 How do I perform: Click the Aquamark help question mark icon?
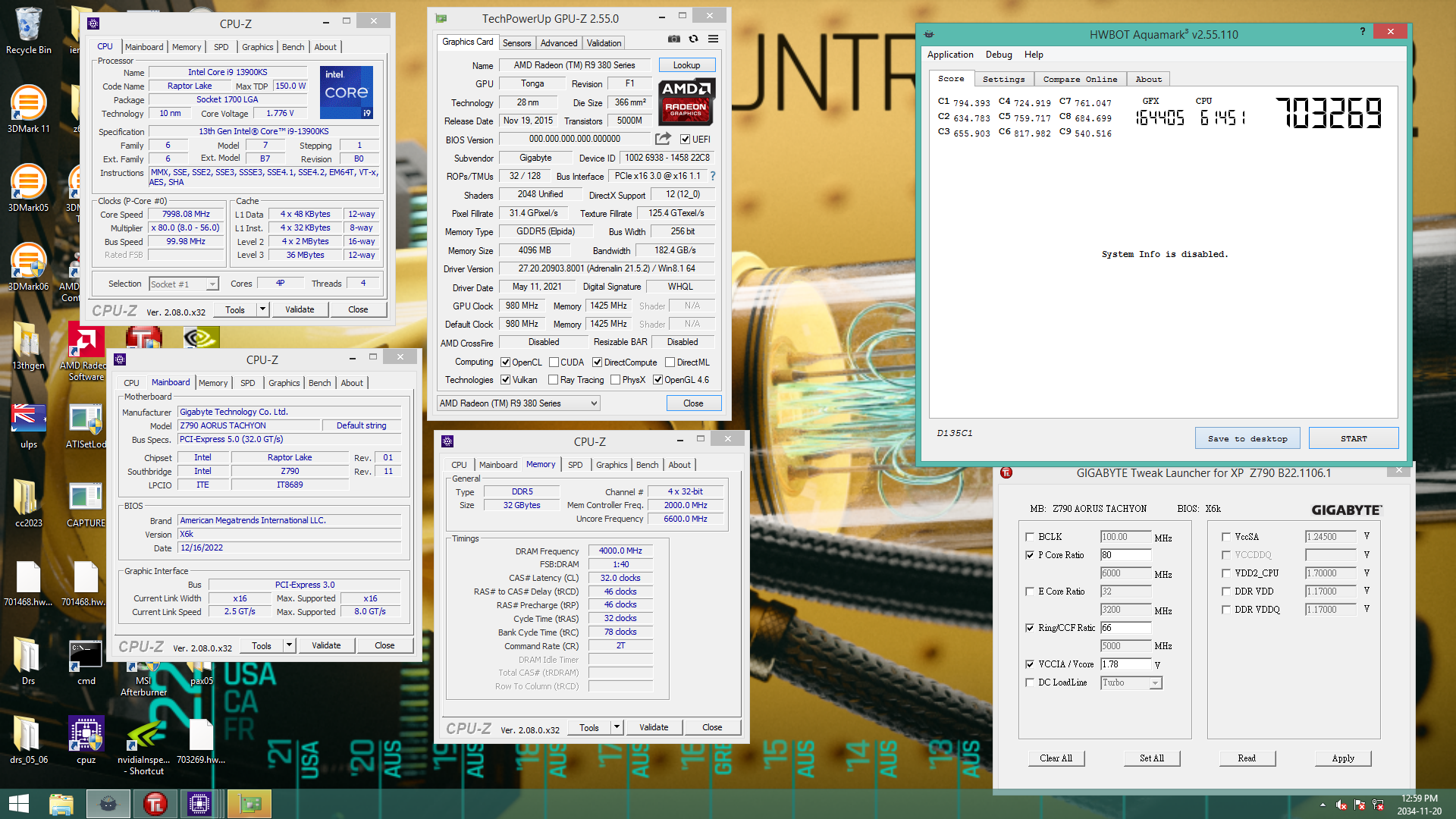pyautogui.click(x=1363, y=32)
